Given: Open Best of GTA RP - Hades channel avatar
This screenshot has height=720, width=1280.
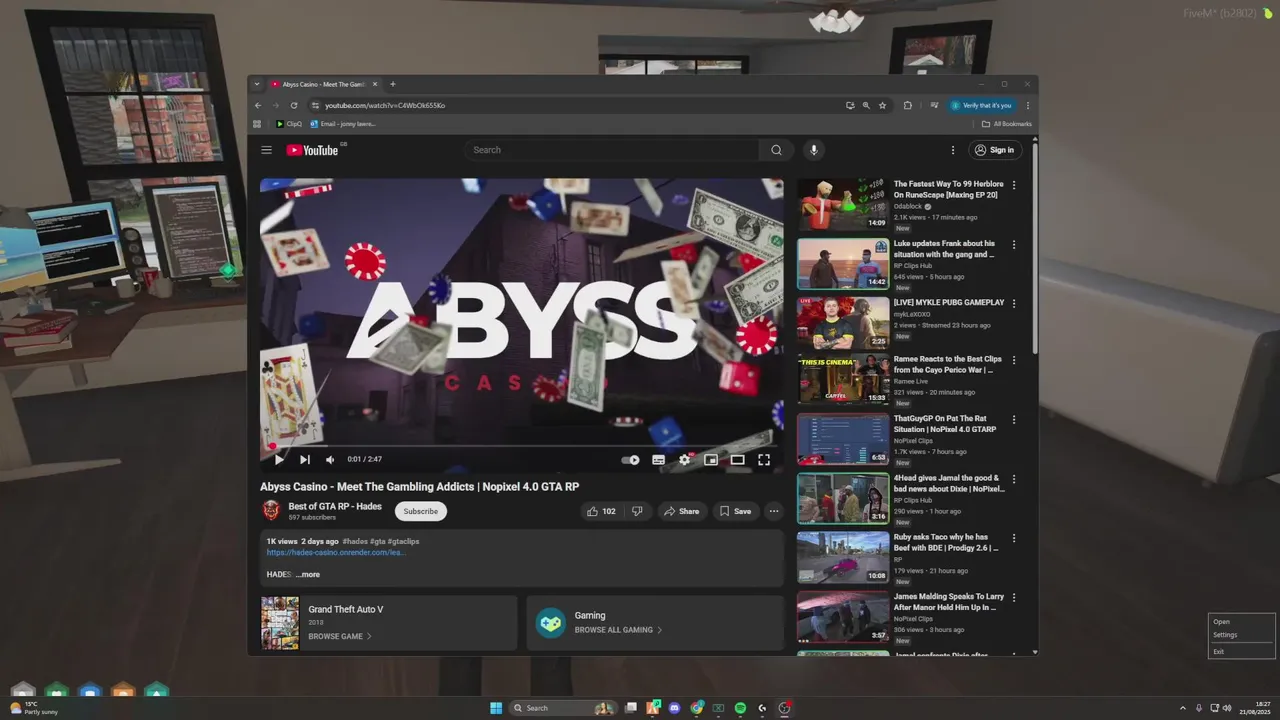Looking at the screenshot, I should coord(271,511).
